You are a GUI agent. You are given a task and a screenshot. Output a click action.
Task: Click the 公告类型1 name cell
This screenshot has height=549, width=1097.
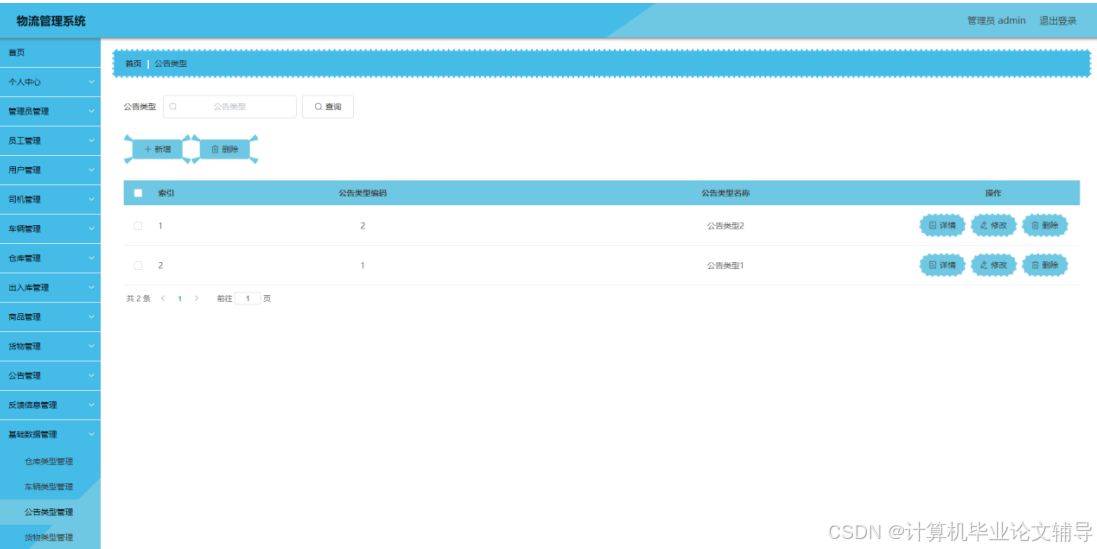point(726,265)
